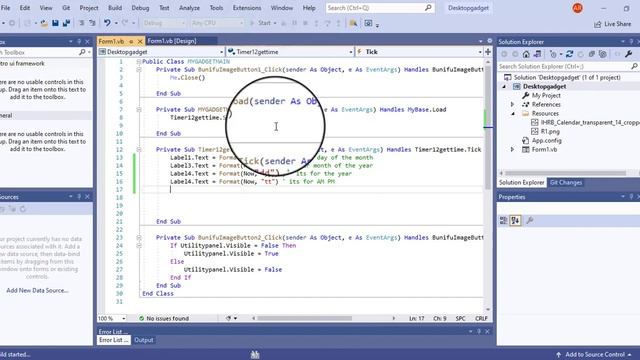The image size is (640, 360).
Task: Click the Pending Changes Filter clock icon
Action: pos(553,54)
